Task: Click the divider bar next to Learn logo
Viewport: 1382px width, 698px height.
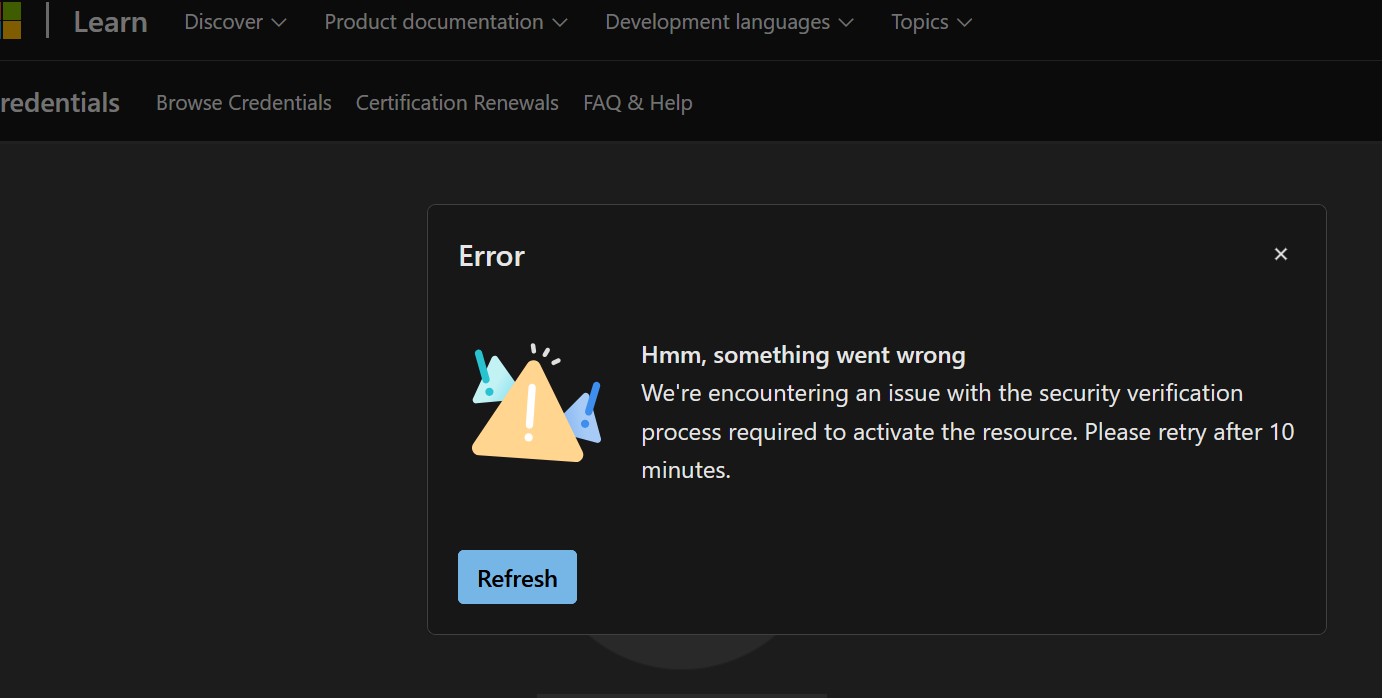Action: [48, 21]
